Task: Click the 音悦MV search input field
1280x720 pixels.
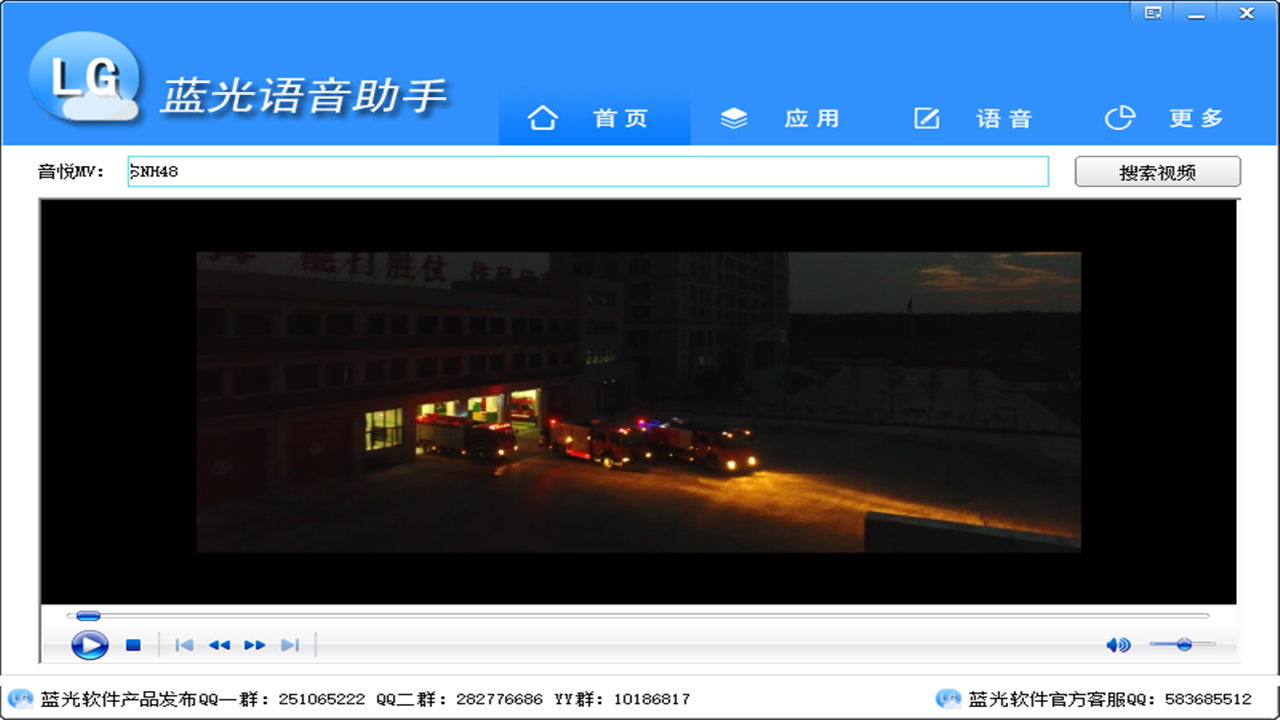Action: click(x=588, y=171)
